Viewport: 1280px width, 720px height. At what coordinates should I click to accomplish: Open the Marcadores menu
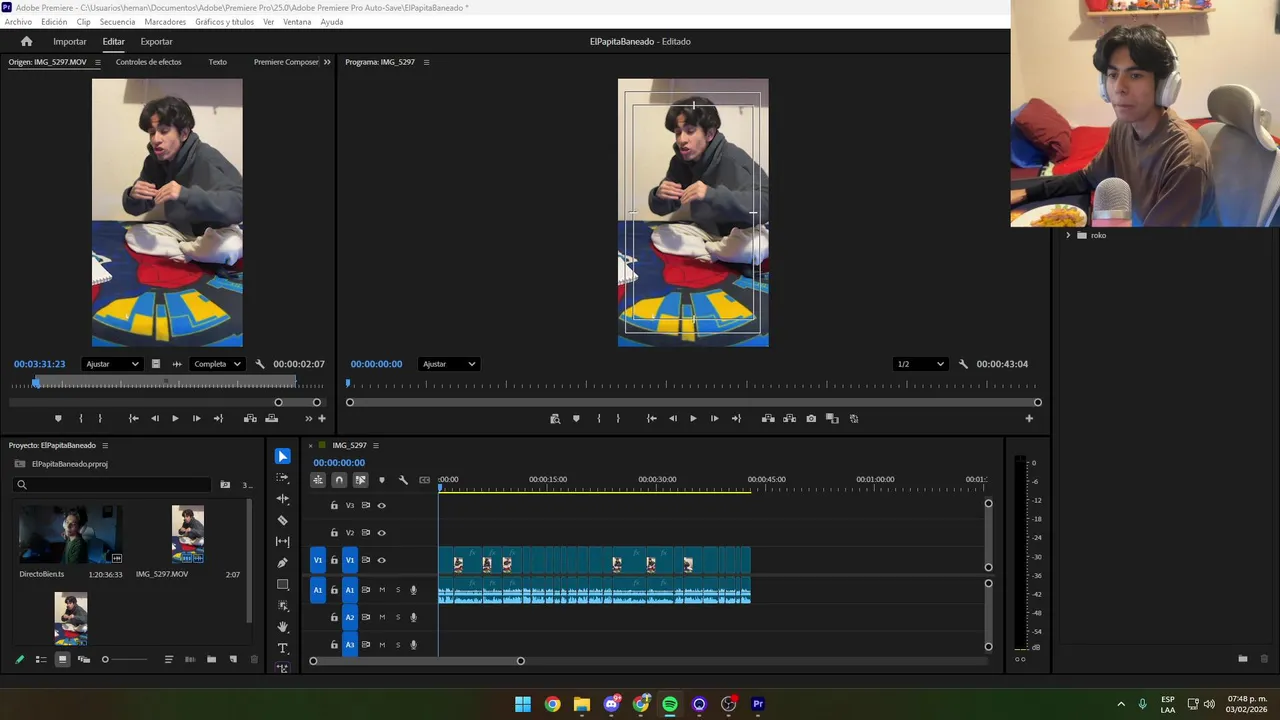tap(165, 22)
